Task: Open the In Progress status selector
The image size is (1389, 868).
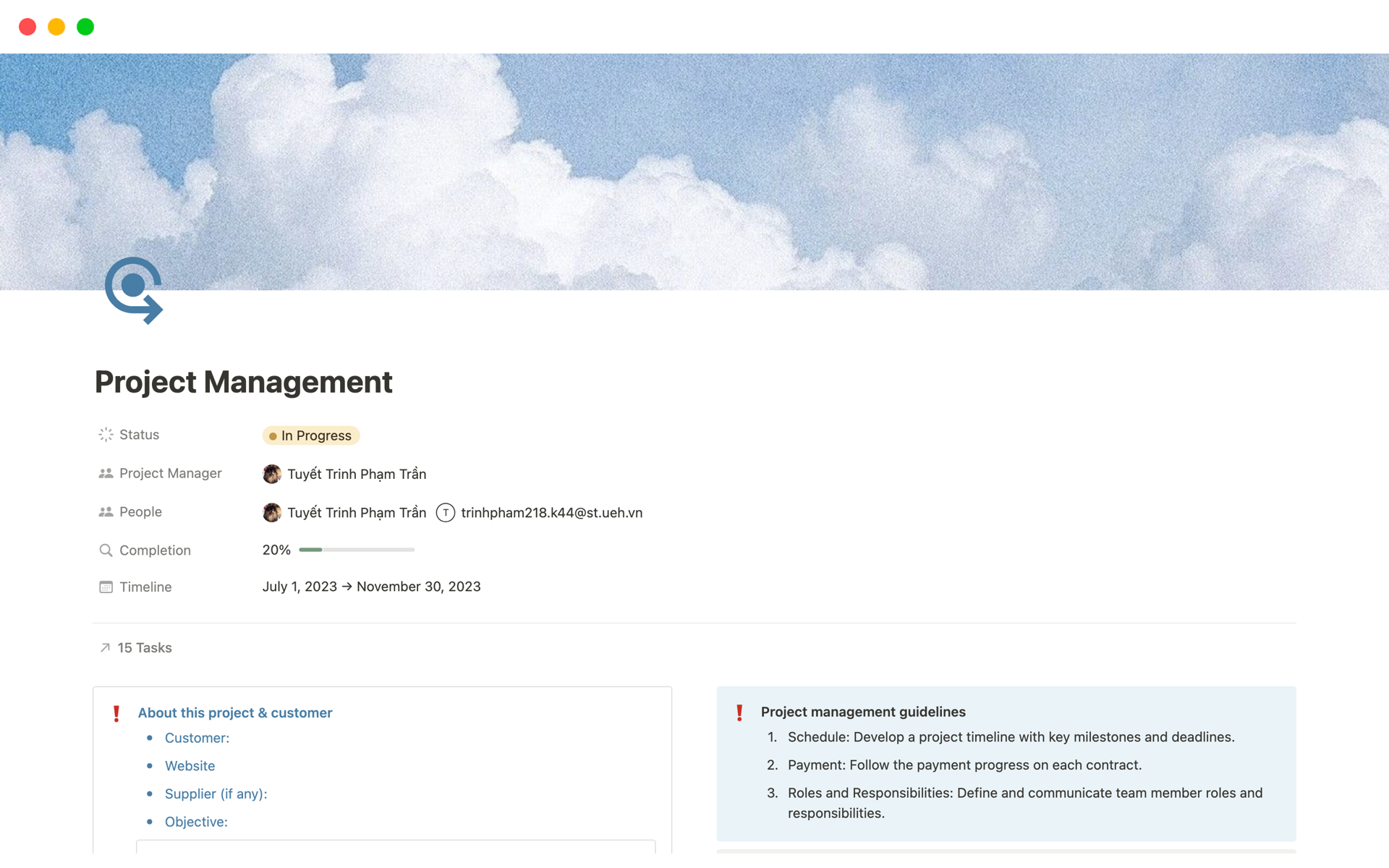Action: click(x=310, y=435)
